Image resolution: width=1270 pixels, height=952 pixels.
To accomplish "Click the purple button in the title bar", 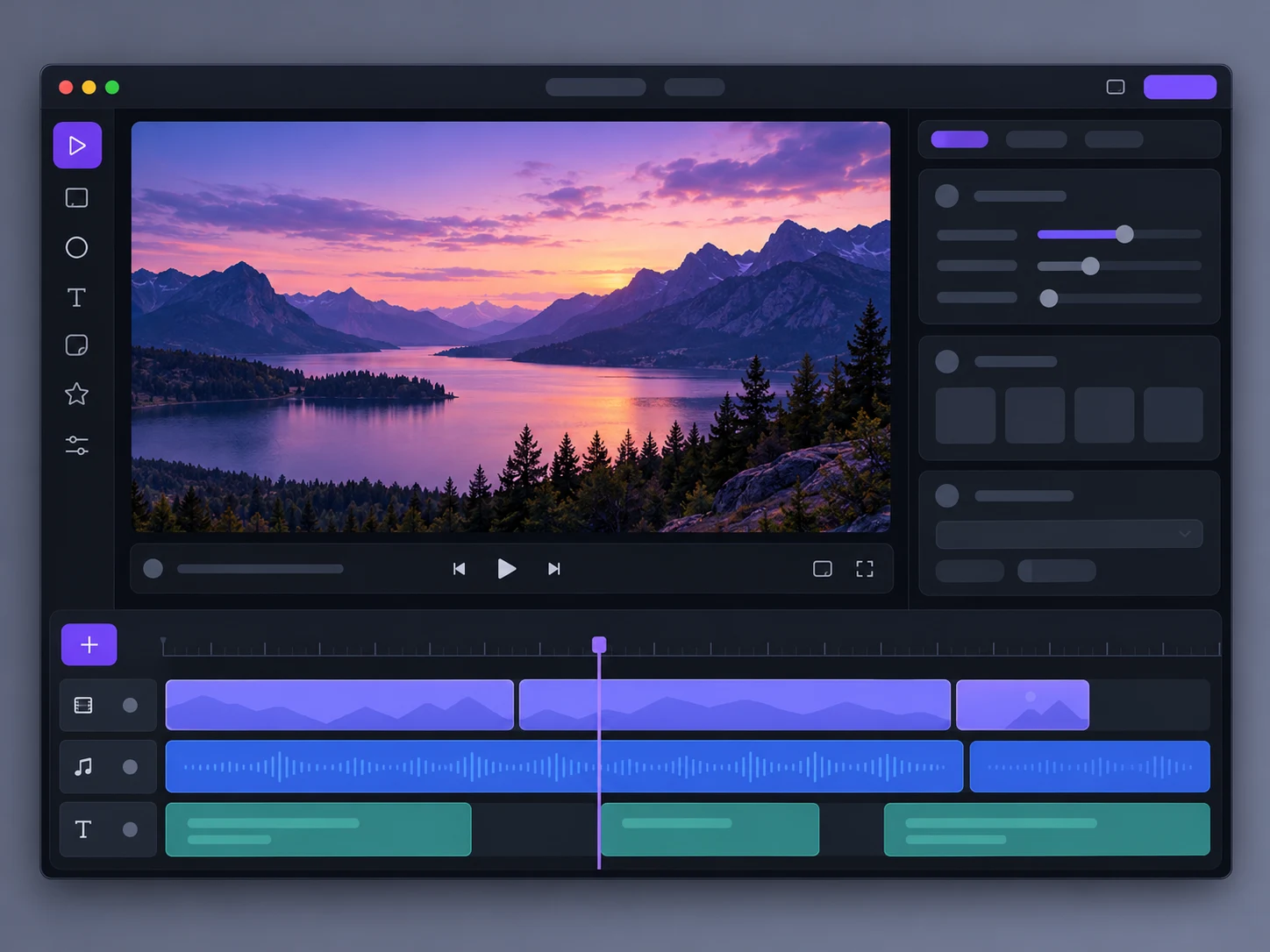I will 1180,87.
